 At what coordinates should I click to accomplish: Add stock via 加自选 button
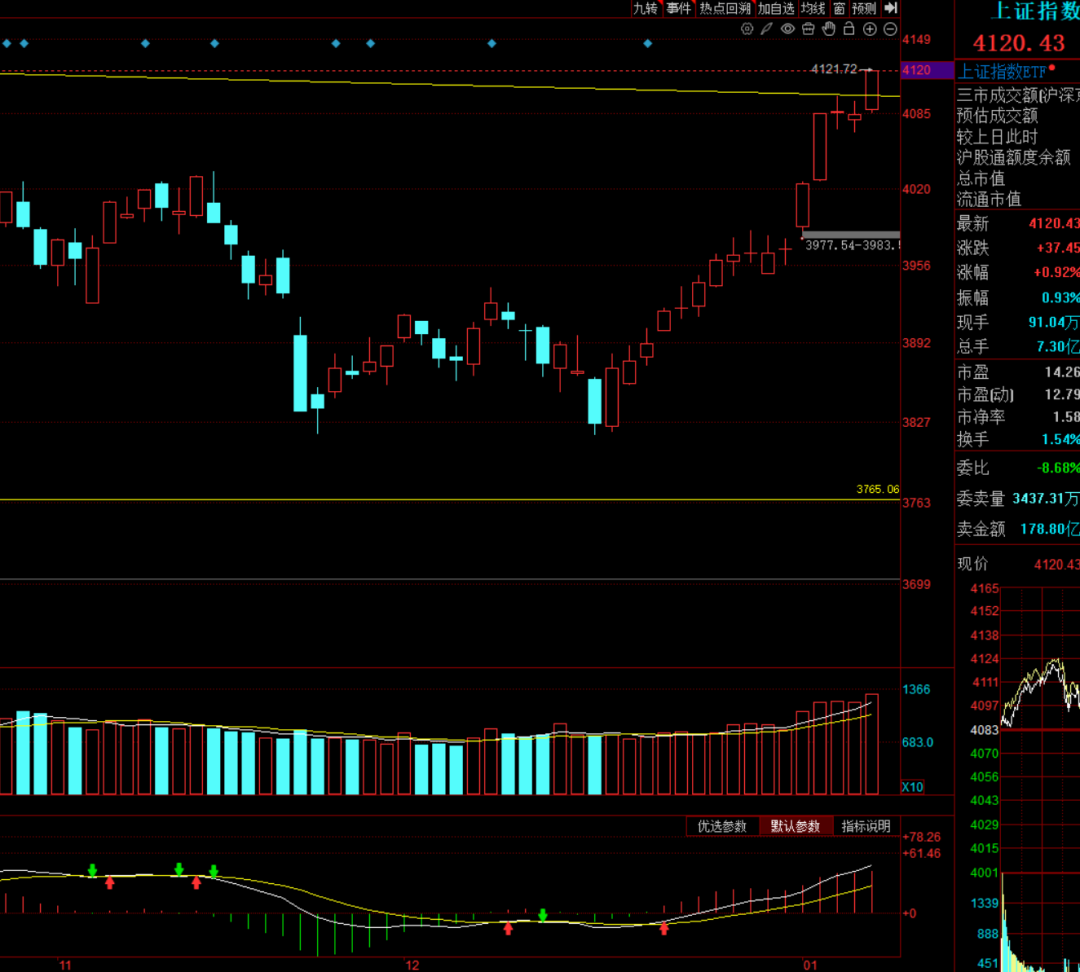(776, 8)
